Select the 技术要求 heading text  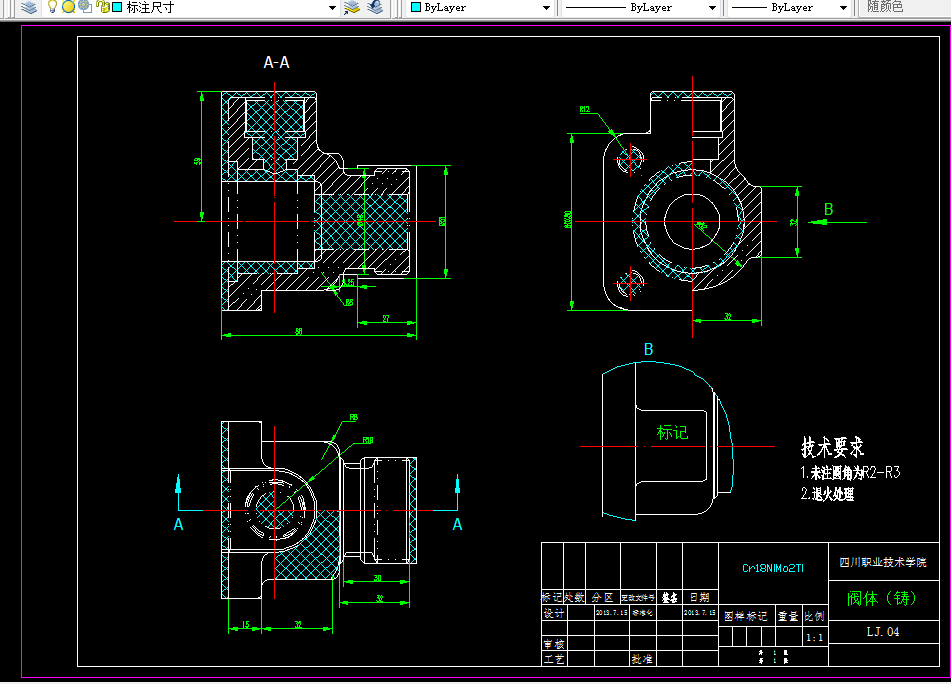click(x=832, y=448)
